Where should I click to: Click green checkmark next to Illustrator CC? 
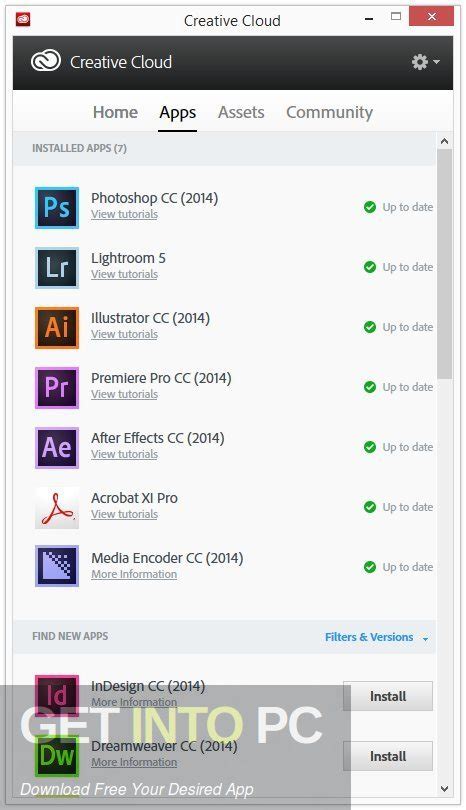[370, 327]
